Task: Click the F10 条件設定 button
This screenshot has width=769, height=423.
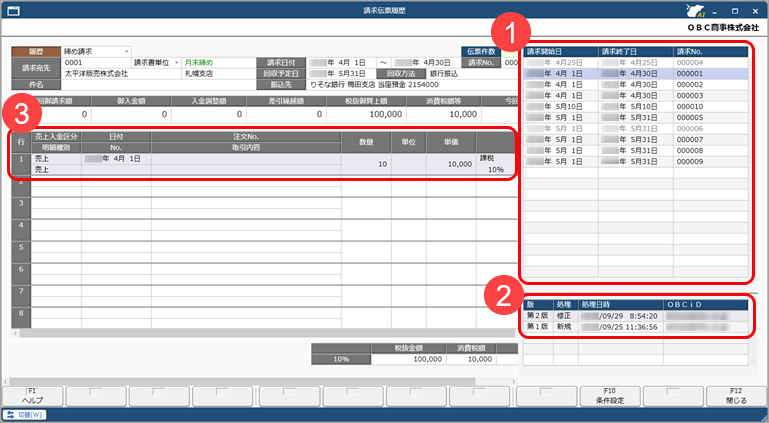Action: (x=610, y=396)
